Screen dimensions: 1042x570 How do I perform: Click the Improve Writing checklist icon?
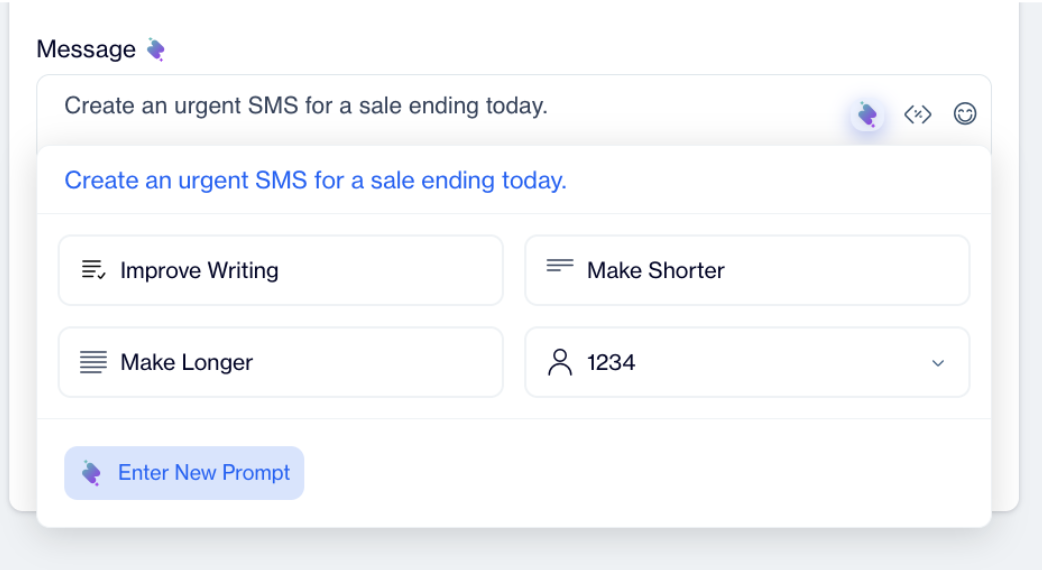point(94,270)
